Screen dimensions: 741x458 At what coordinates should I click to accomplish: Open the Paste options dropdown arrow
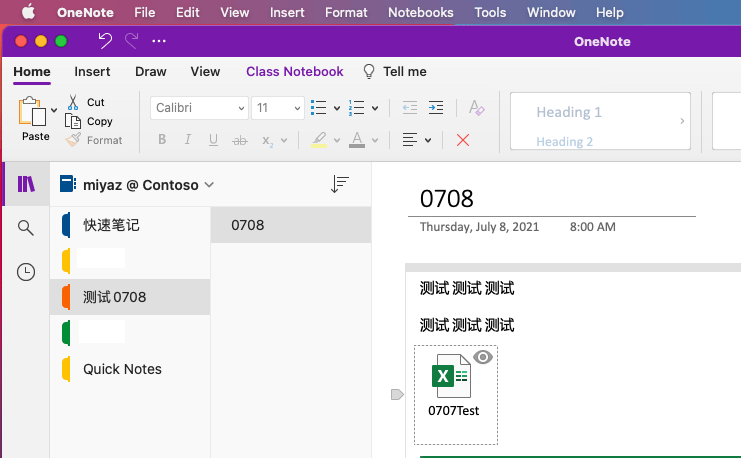click(x=54, y=110)
